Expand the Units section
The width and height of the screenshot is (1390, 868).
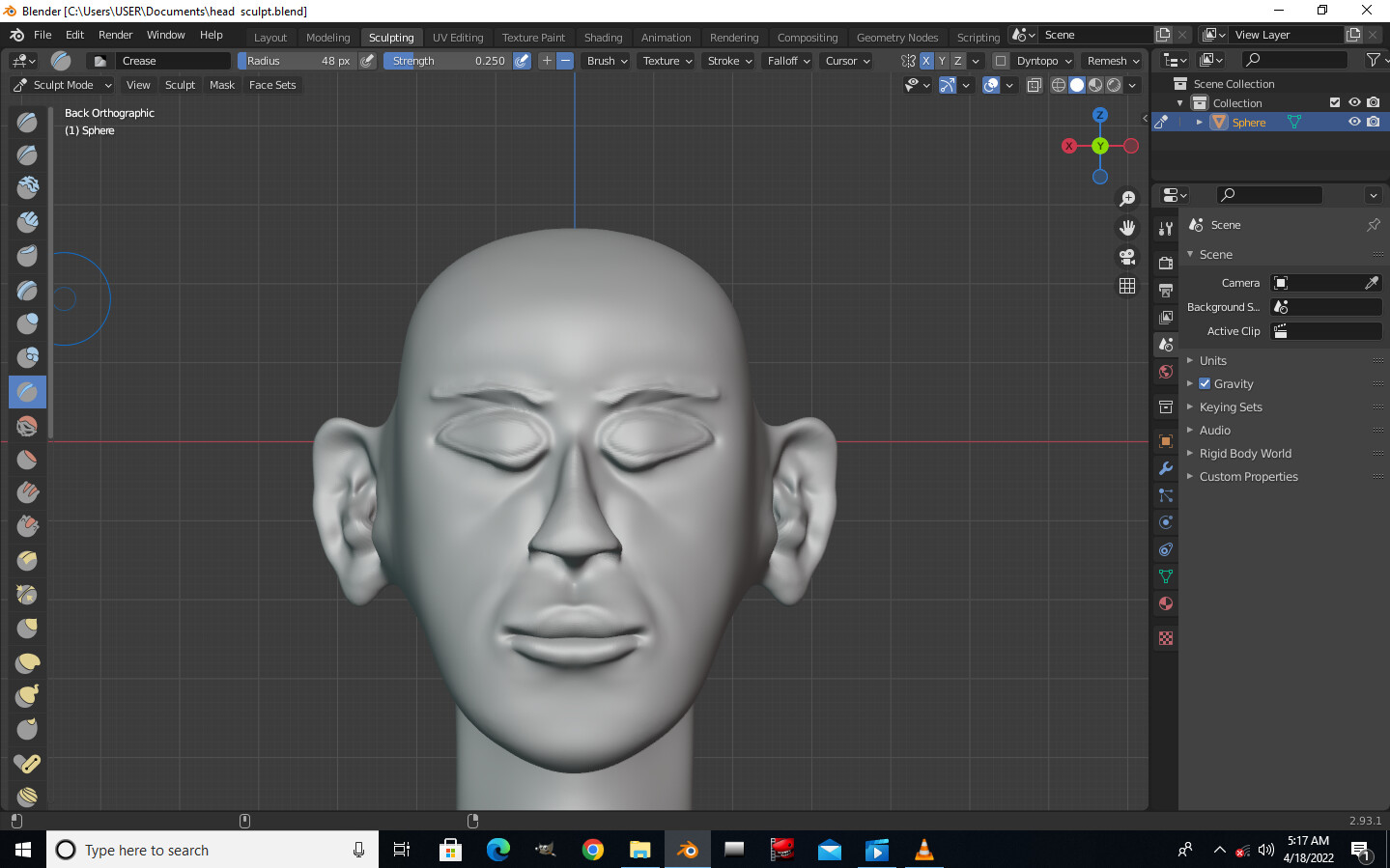1215,360
